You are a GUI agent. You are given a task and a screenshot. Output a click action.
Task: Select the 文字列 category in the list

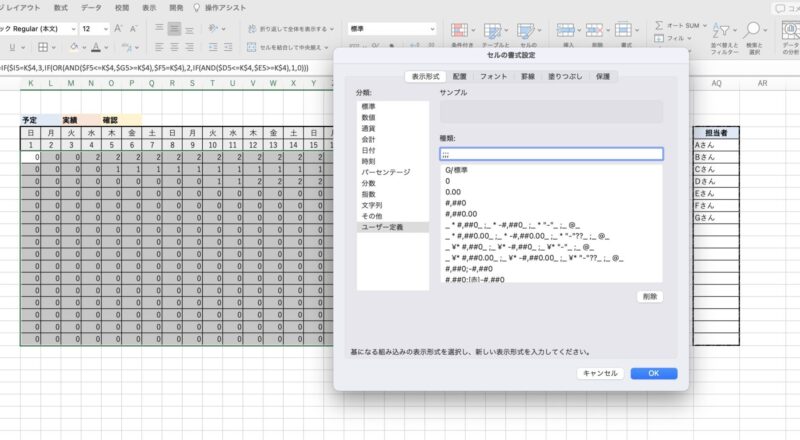click(x=392, y=205)
